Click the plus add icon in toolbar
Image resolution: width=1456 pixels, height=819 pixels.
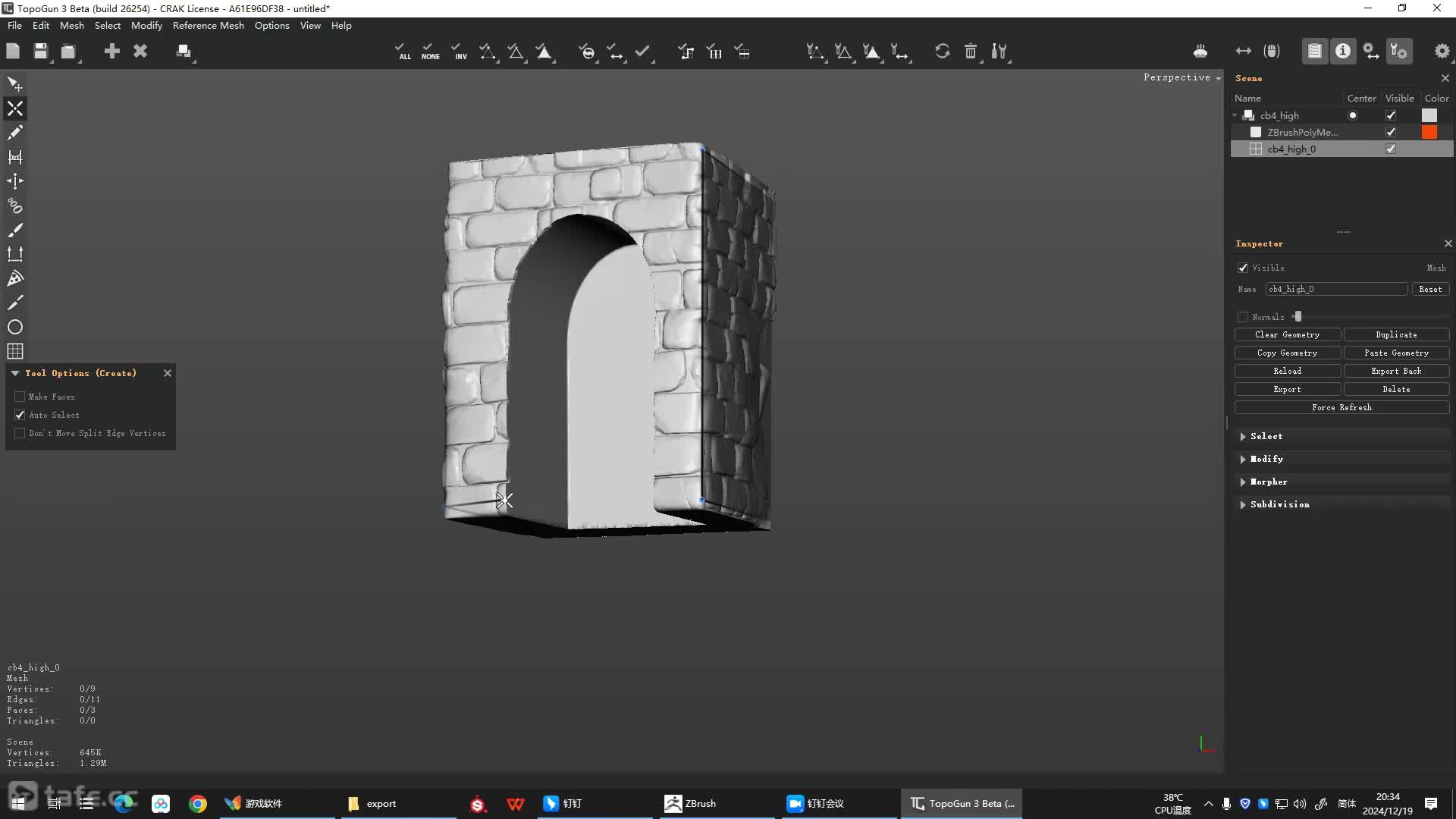click(112, 51)
